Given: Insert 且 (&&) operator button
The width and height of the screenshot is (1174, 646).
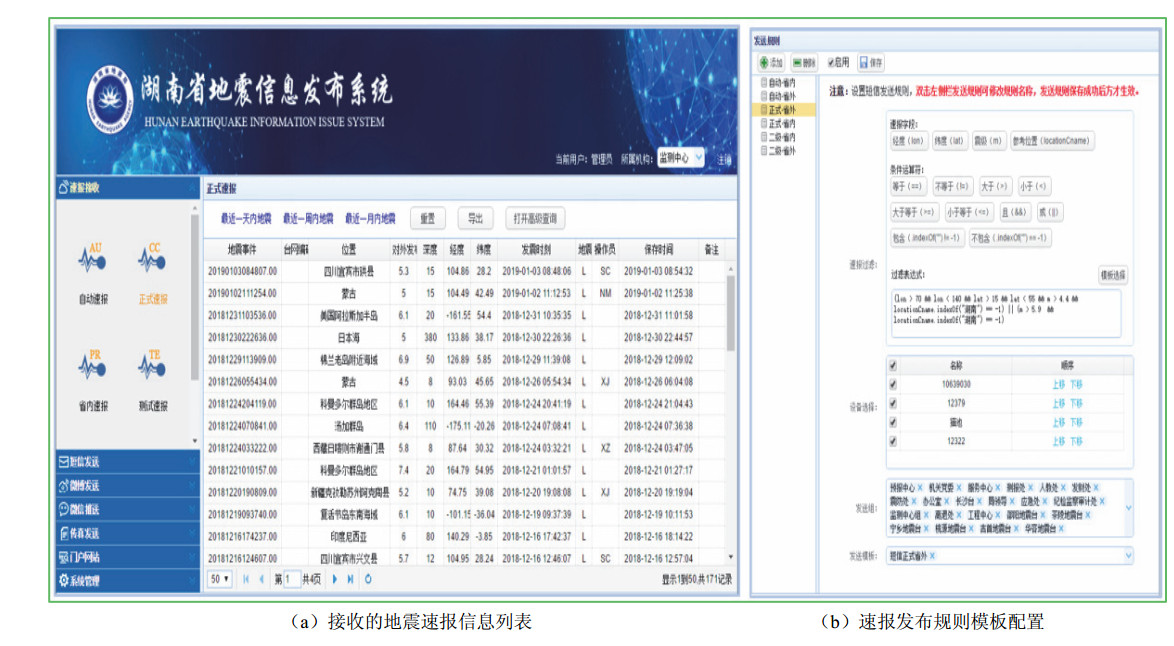Looking at the screenshot, I should tap(1015, 213).
